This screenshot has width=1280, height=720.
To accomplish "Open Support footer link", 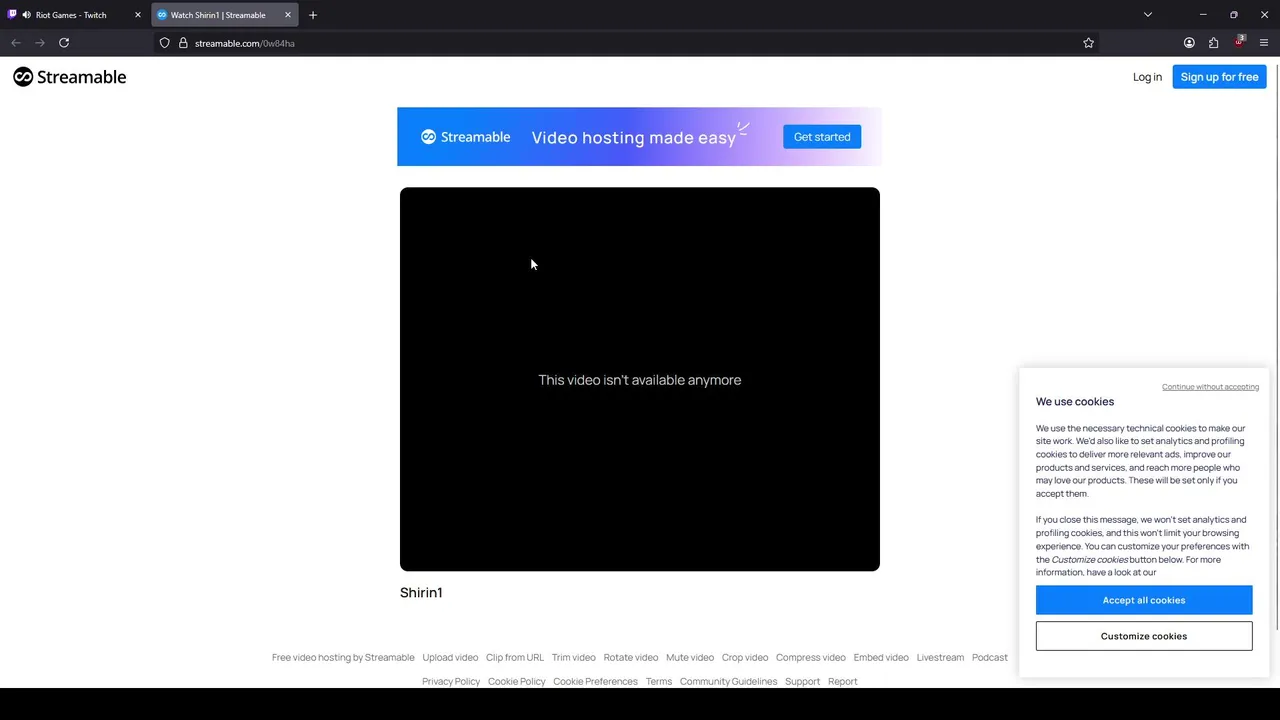I will tap(802, 681).
